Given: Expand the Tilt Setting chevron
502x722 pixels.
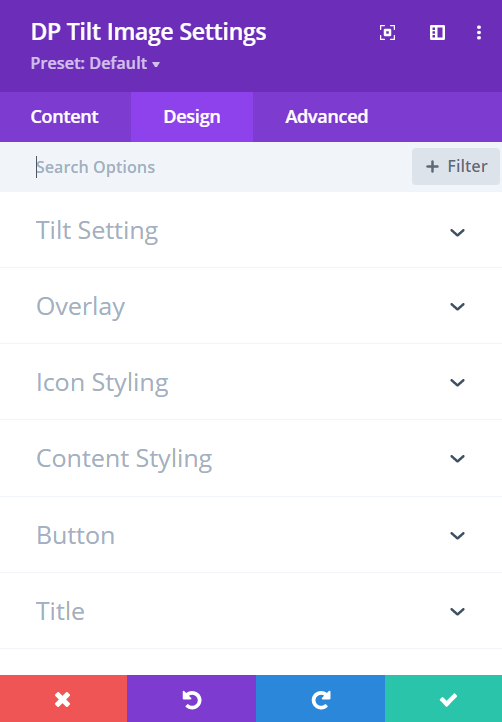Looking at the screenshot, I should (x=457, y=232).
